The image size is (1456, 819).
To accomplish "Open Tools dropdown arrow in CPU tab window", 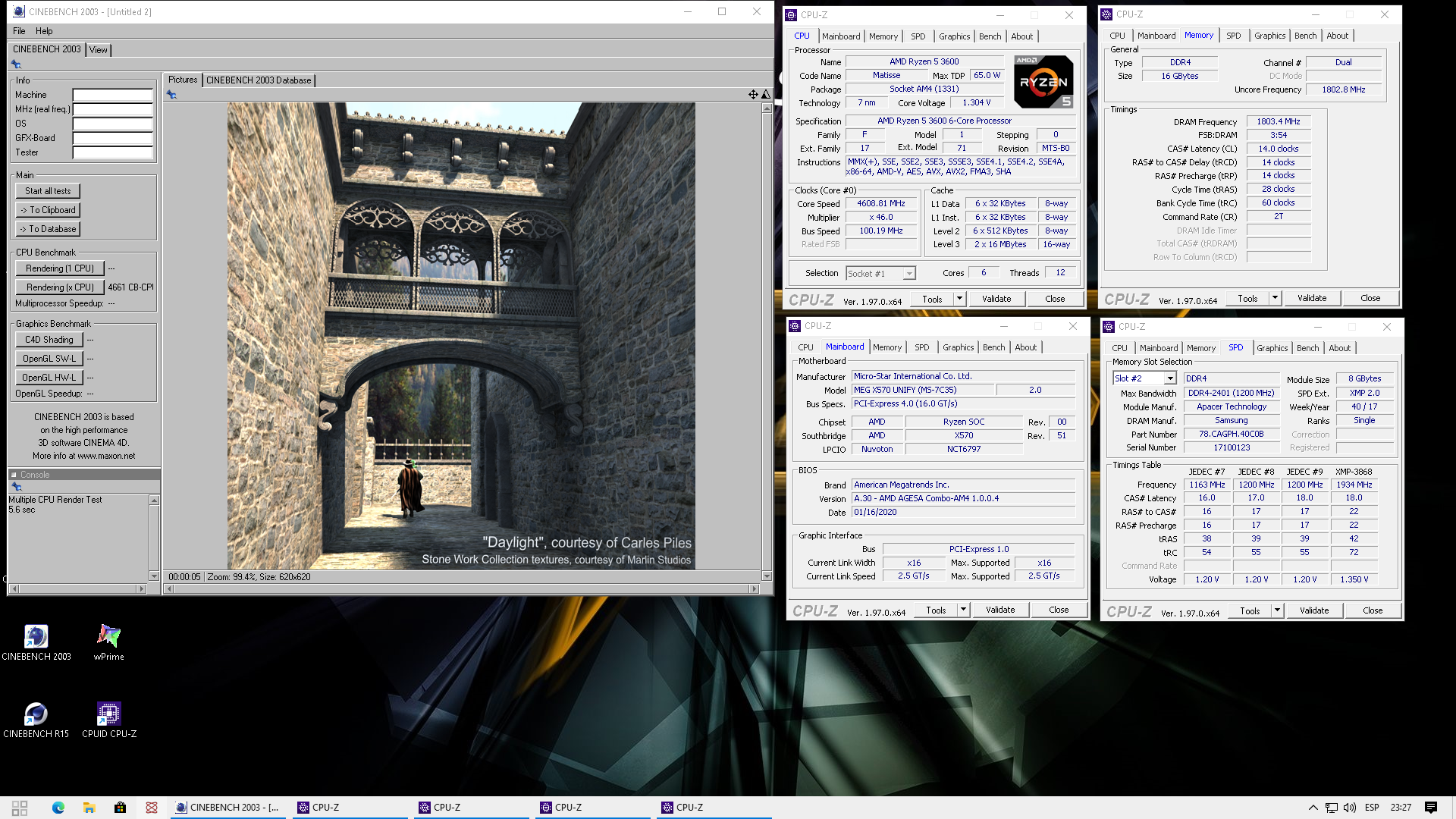I will [x=959, y=299].
